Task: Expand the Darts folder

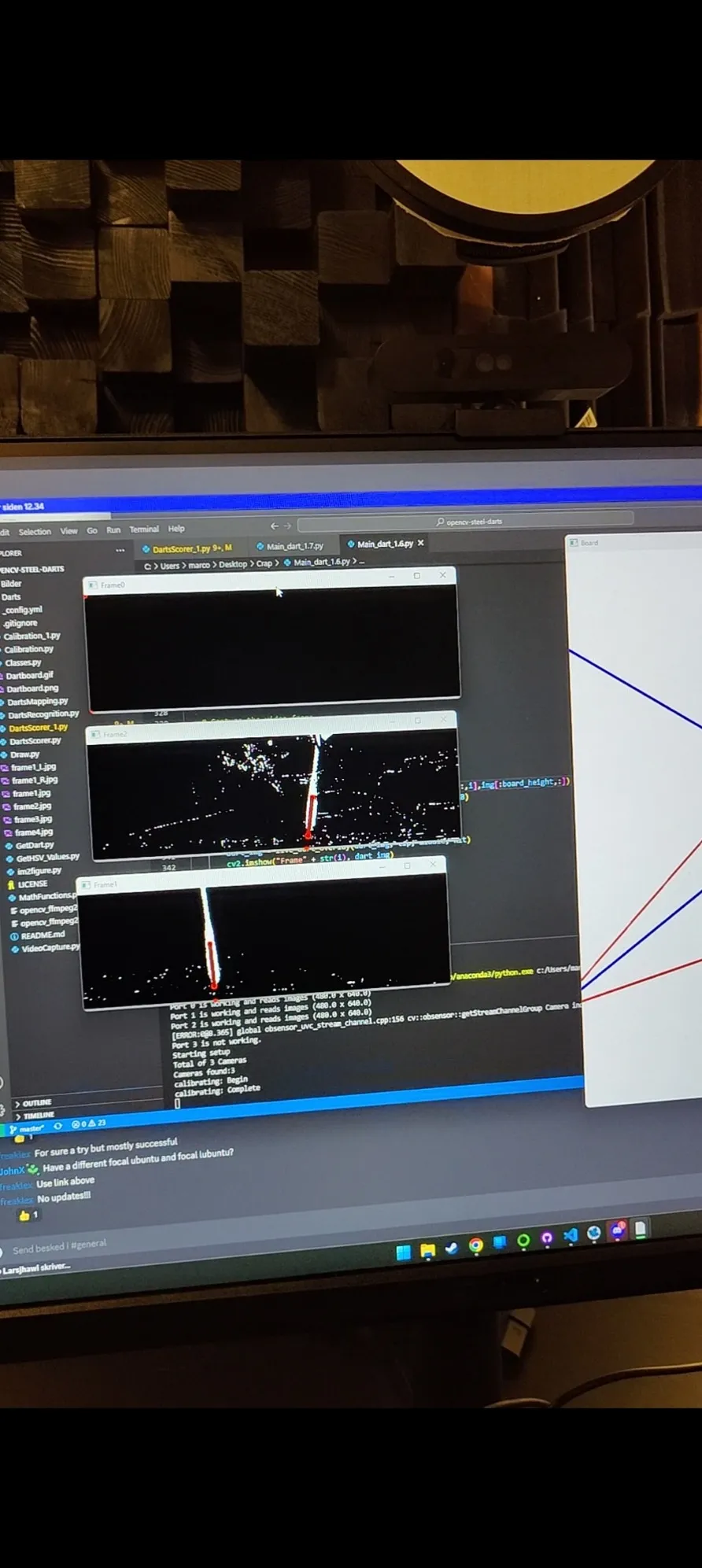Action: tap(11, 597)
